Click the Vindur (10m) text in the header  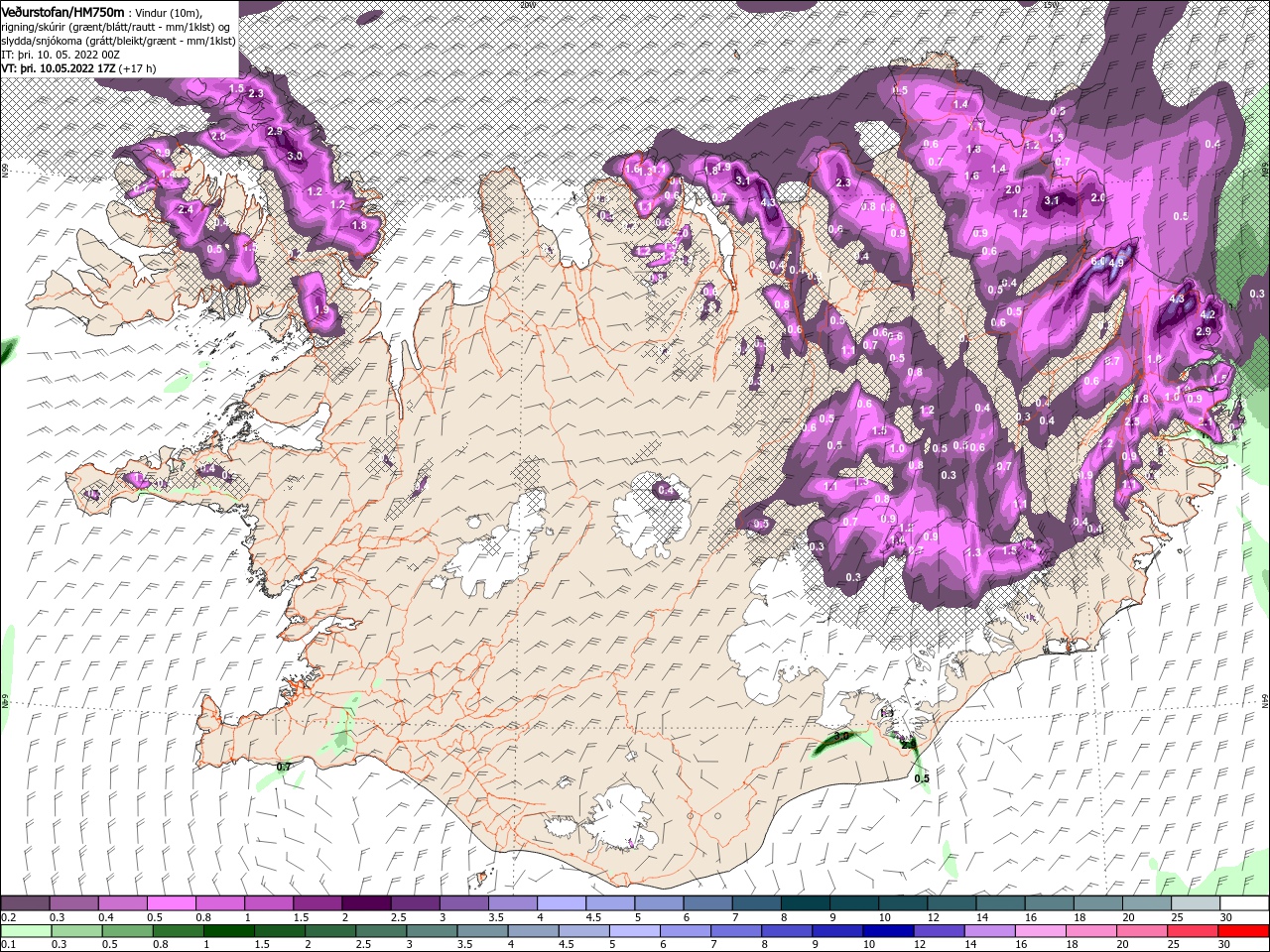[x=168, y=12]
